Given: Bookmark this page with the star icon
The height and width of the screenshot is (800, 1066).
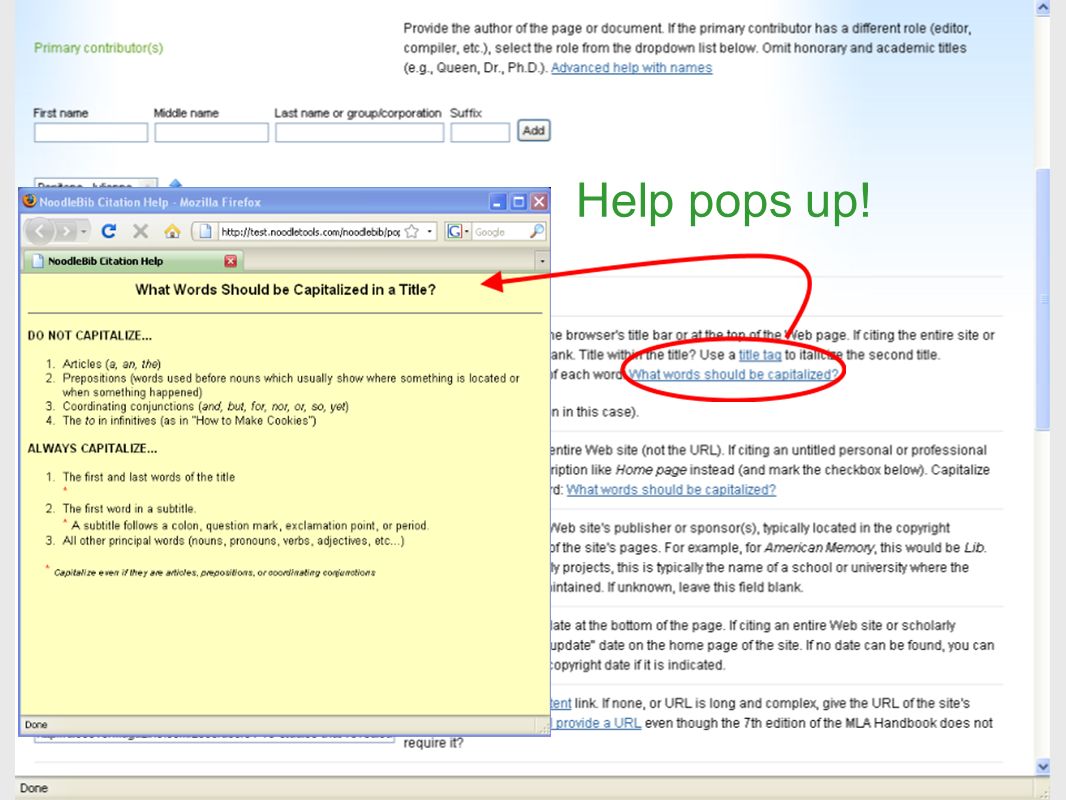Looking at the screenshot, I should [411, 232].
